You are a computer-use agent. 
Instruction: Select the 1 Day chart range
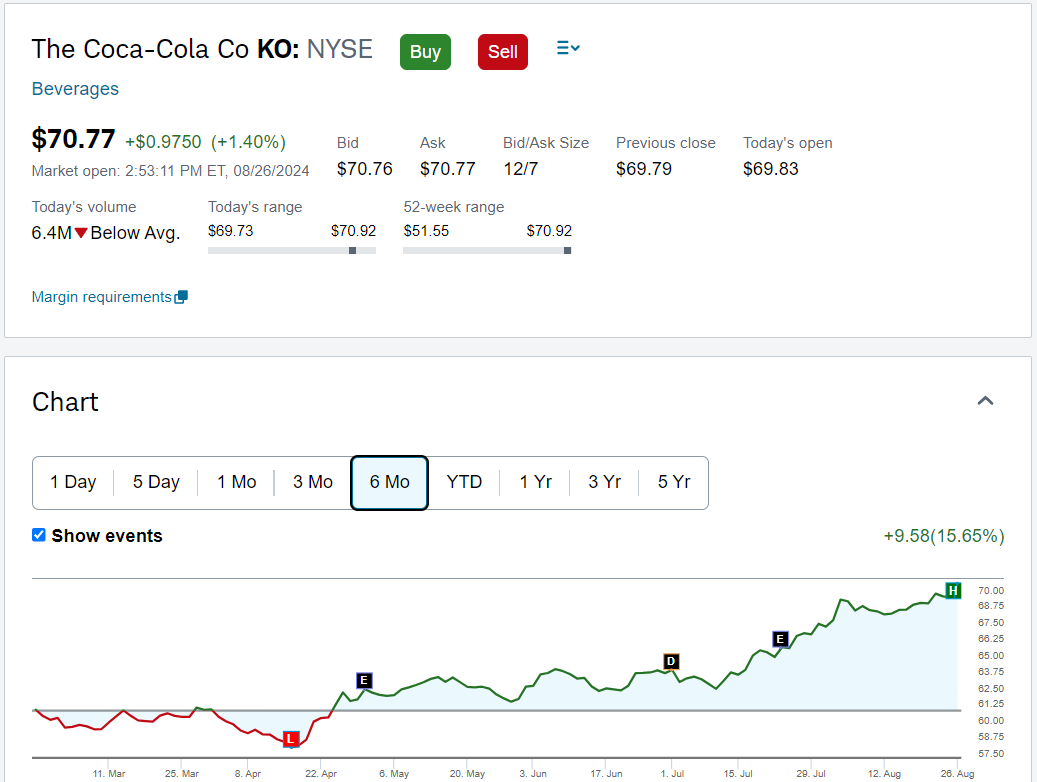coord(73,482)
